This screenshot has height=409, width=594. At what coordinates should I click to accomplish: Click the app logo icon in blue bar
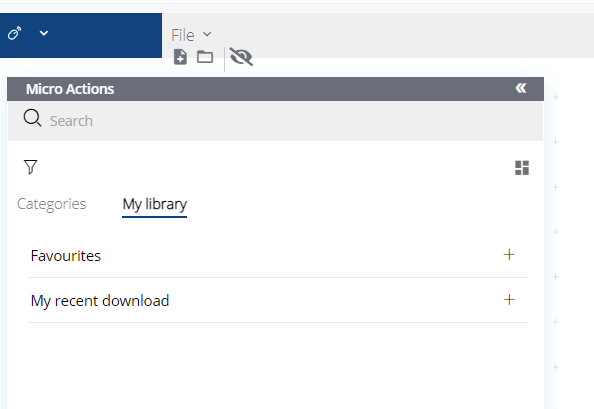(x=15, y=33)
